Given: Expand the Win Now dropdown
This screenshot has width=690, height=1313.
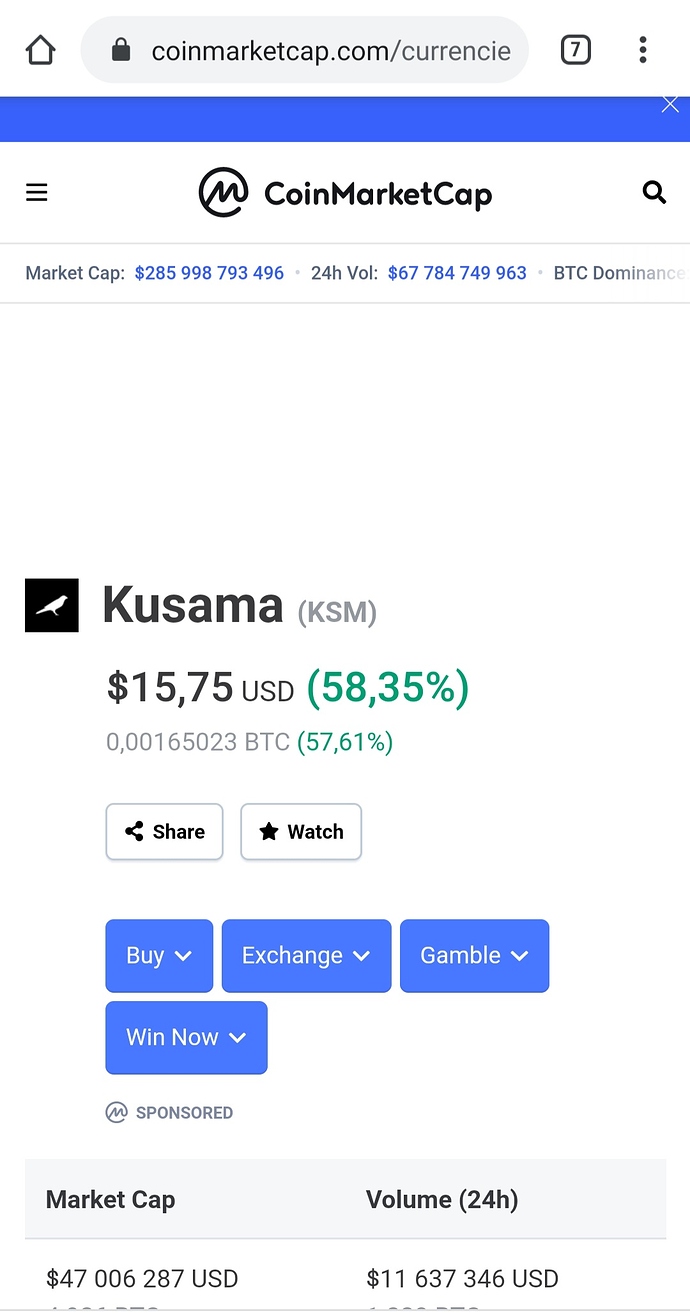Looking at the screenshot, I should tap(186, 1038).
